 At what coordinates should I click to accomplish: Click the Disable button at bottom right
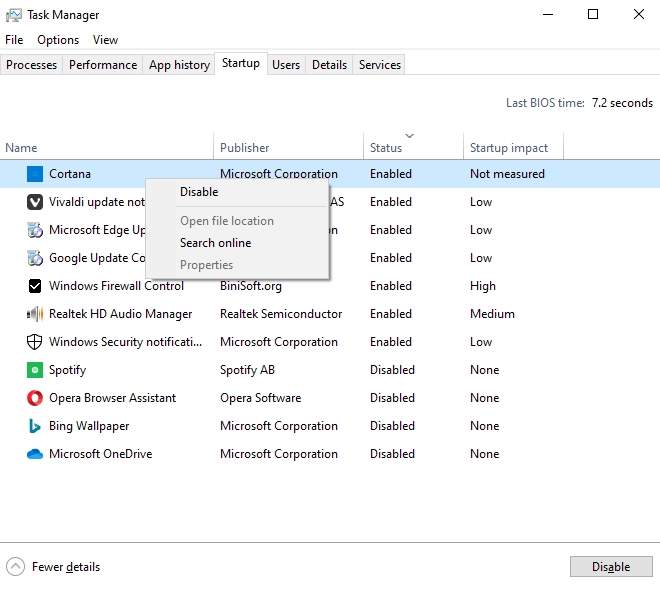pyautogui.click(x=611, y=566)
